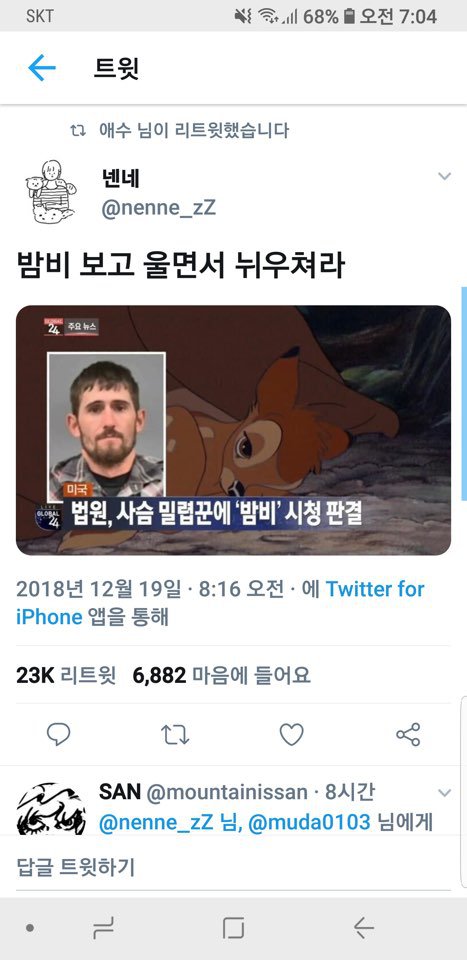Tap the reply speech bubble icon
The width and height of the screenshot is (467, 960).
pos(59,733)
